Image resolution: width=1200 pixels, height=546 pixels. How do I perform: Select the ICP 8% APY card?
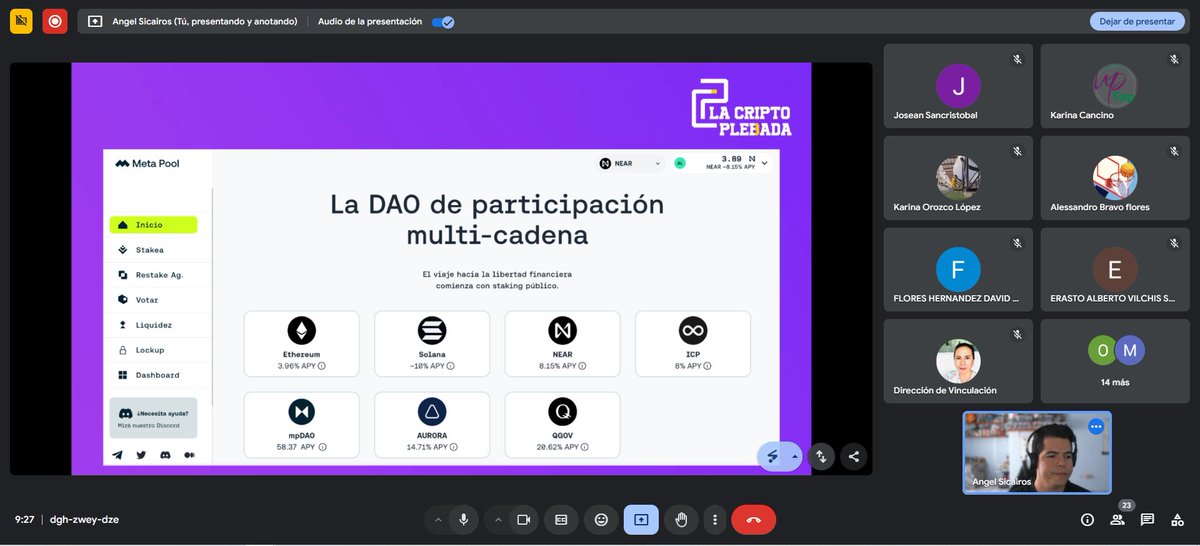pos(693,346)
